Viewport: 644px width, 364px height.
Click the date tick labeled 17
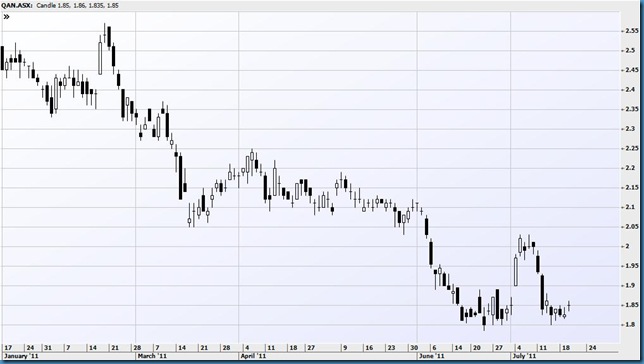tap(8, 348)
